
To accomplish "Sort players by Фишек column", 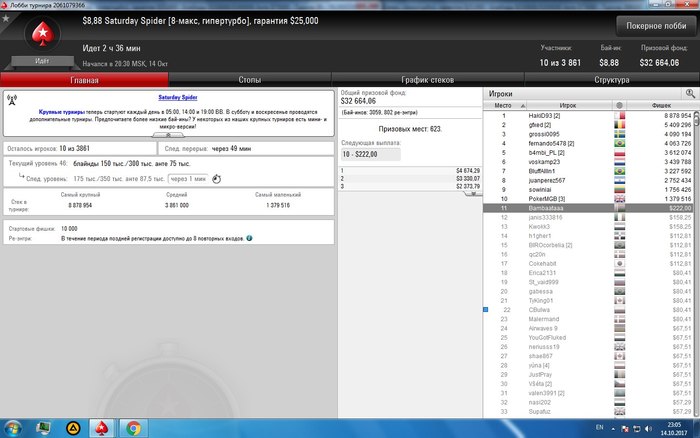I will pos(661,105).
